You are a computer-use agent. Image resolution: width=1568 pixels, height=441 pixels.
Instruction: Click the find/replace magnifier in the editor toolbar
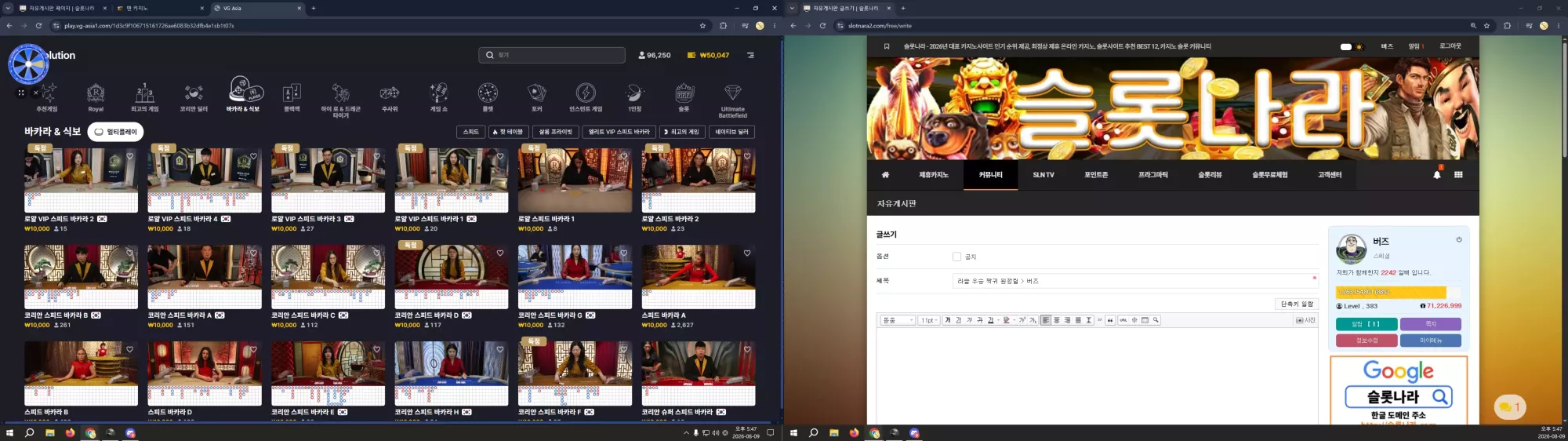1156,320
